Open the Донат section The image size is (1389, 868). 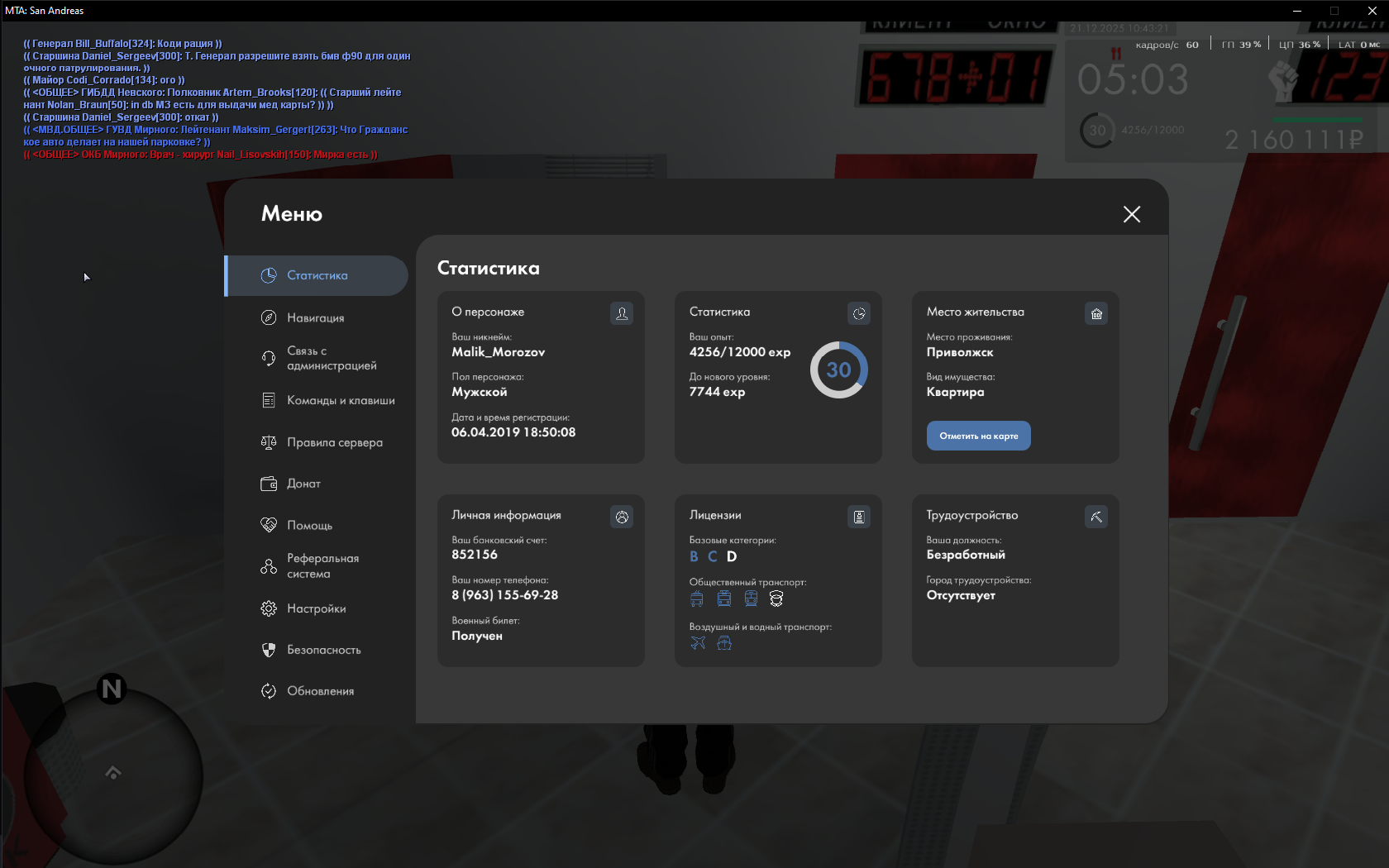[303, 484]
